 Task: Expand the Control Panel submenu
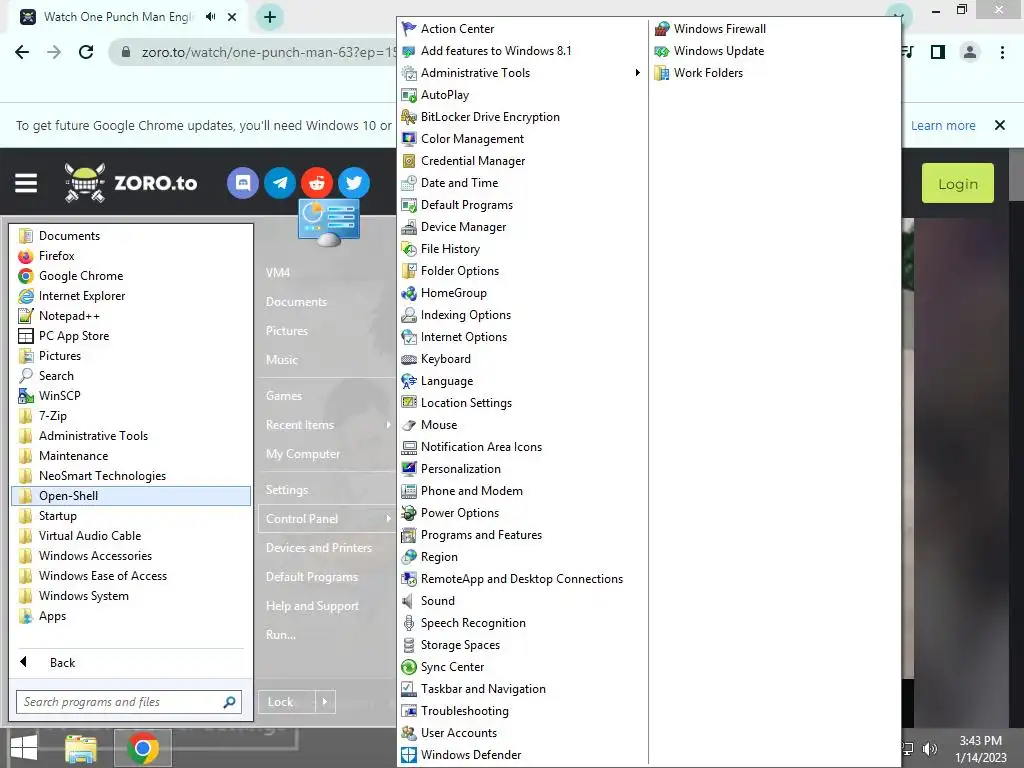tap(388, 519)
